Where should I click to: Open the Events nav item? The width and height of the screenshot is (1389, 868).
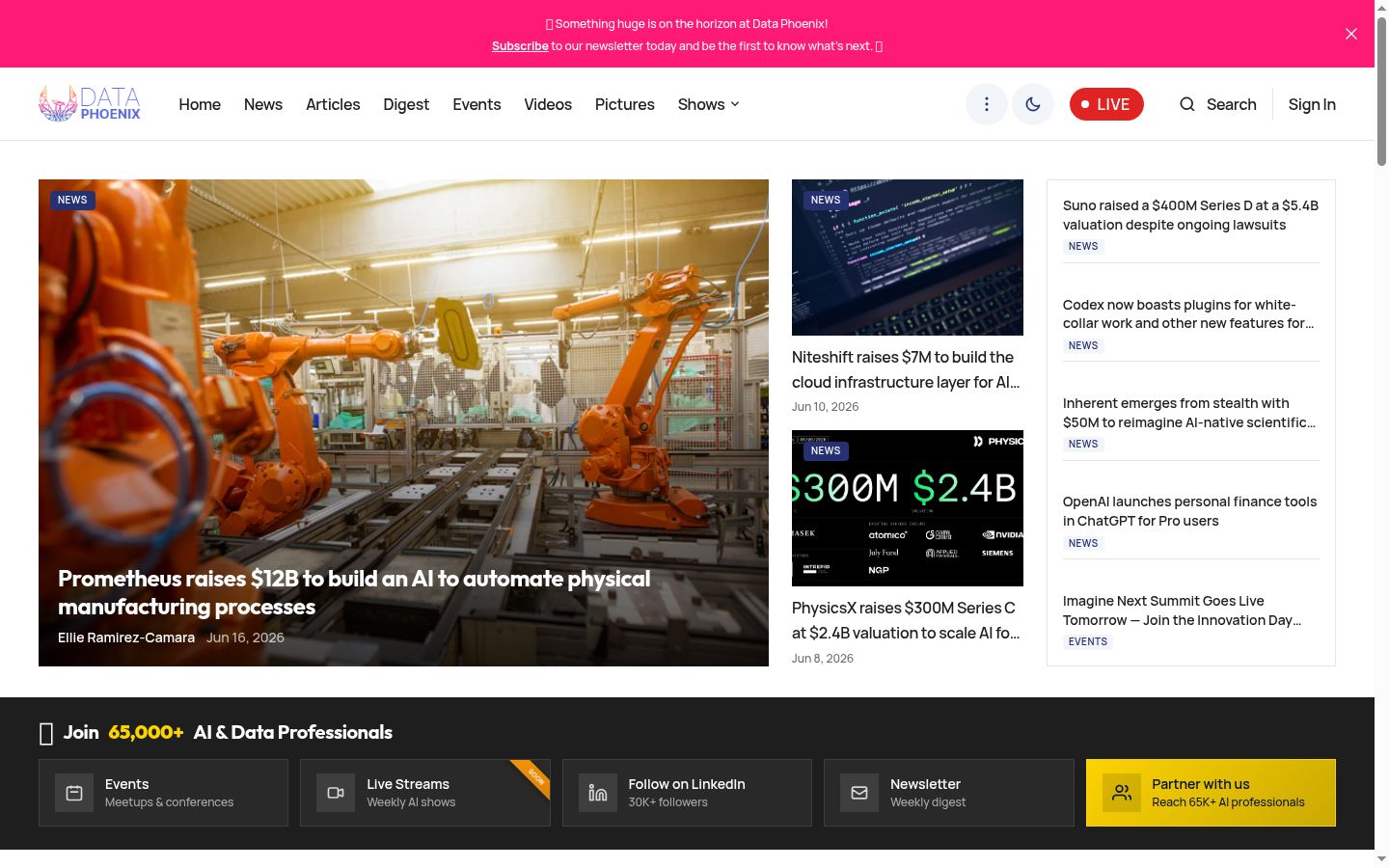(477, 104)
